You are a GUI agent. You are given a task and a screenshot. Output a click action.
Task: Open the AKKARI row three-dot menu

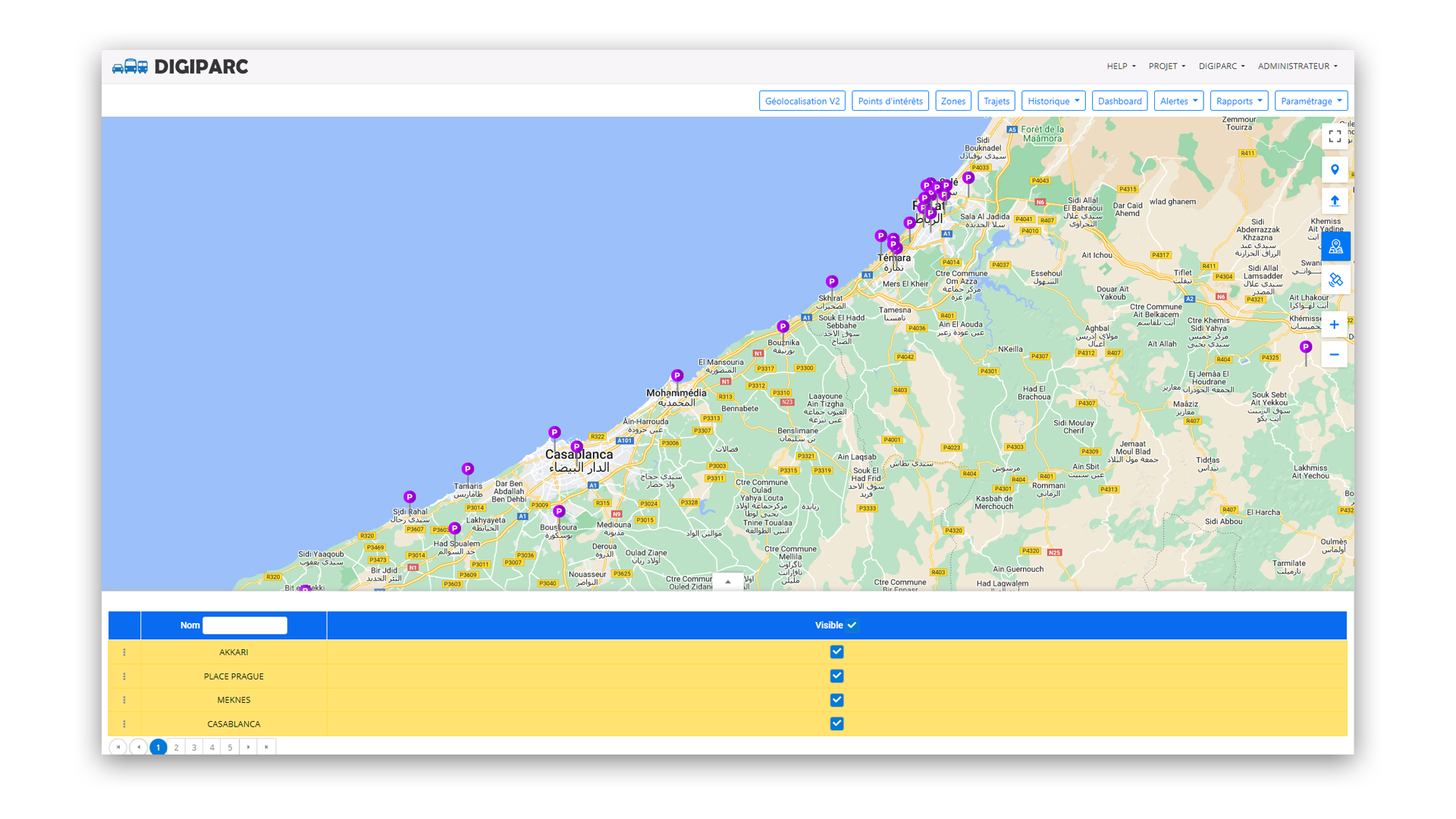click(x=124, y=652)
